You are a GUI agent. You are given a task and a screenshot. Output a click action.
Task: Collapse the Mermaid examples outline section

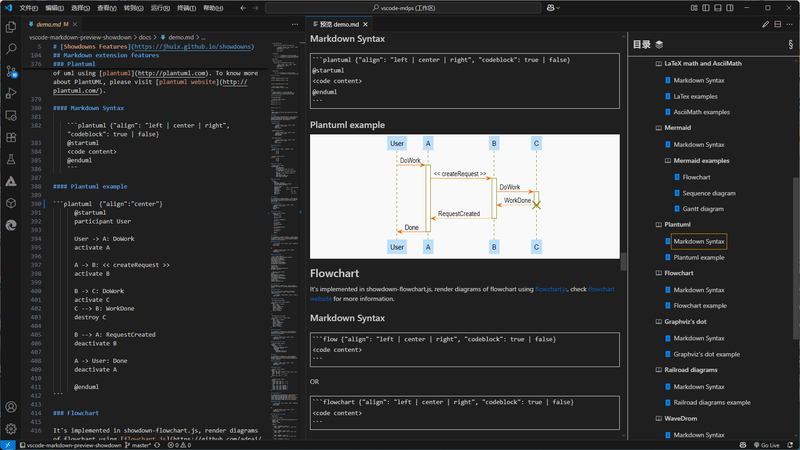668,161
